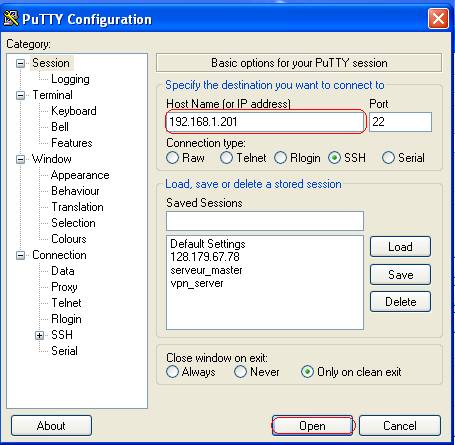Image resolution: width=455 pixels, height=445 pixels.
Task: Click the Host Name input field
Action: tap(265, 122)
